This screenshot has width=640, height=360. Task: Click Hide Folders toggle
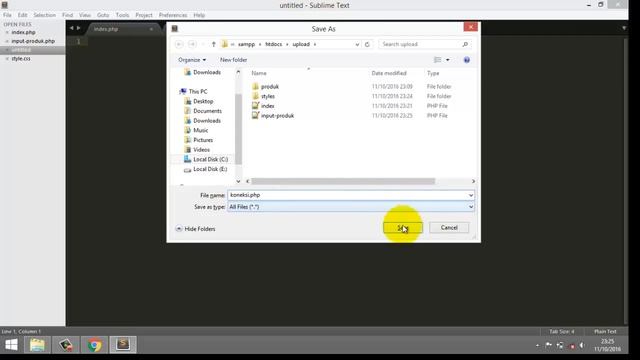click(x=196, y=229)
